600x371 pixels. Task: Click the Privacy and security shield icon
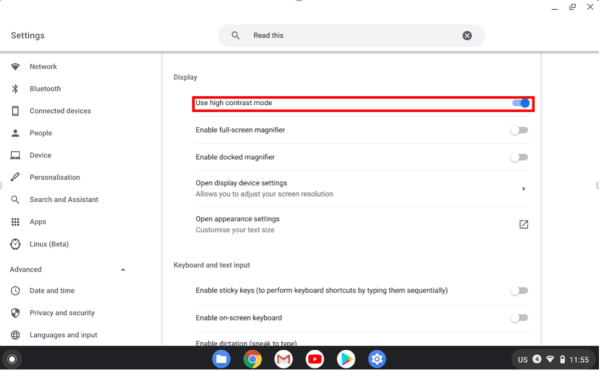tap(15, 313)
